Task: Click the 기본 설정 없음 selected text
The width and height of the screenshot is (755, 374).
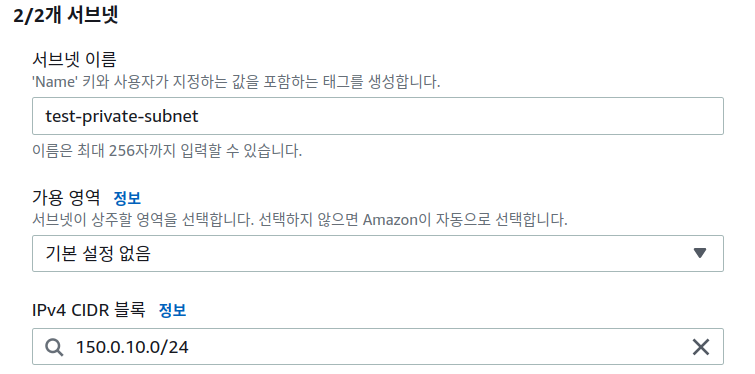Action: click(x=98, y=253)
